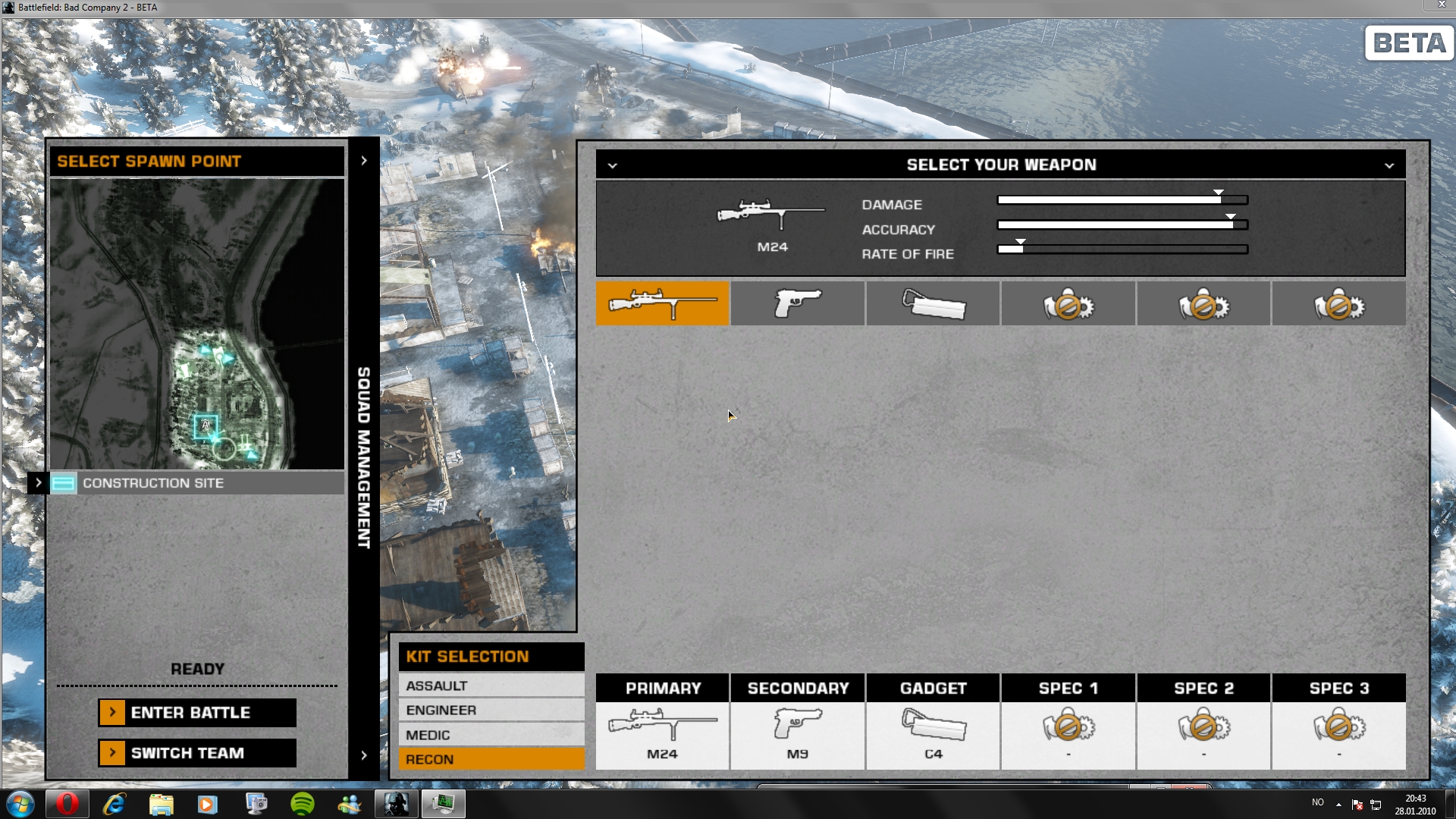This screenshot has width=1456, height=819.
Task: Click the Damage stat bar
Action: (x=1122, y=200)
